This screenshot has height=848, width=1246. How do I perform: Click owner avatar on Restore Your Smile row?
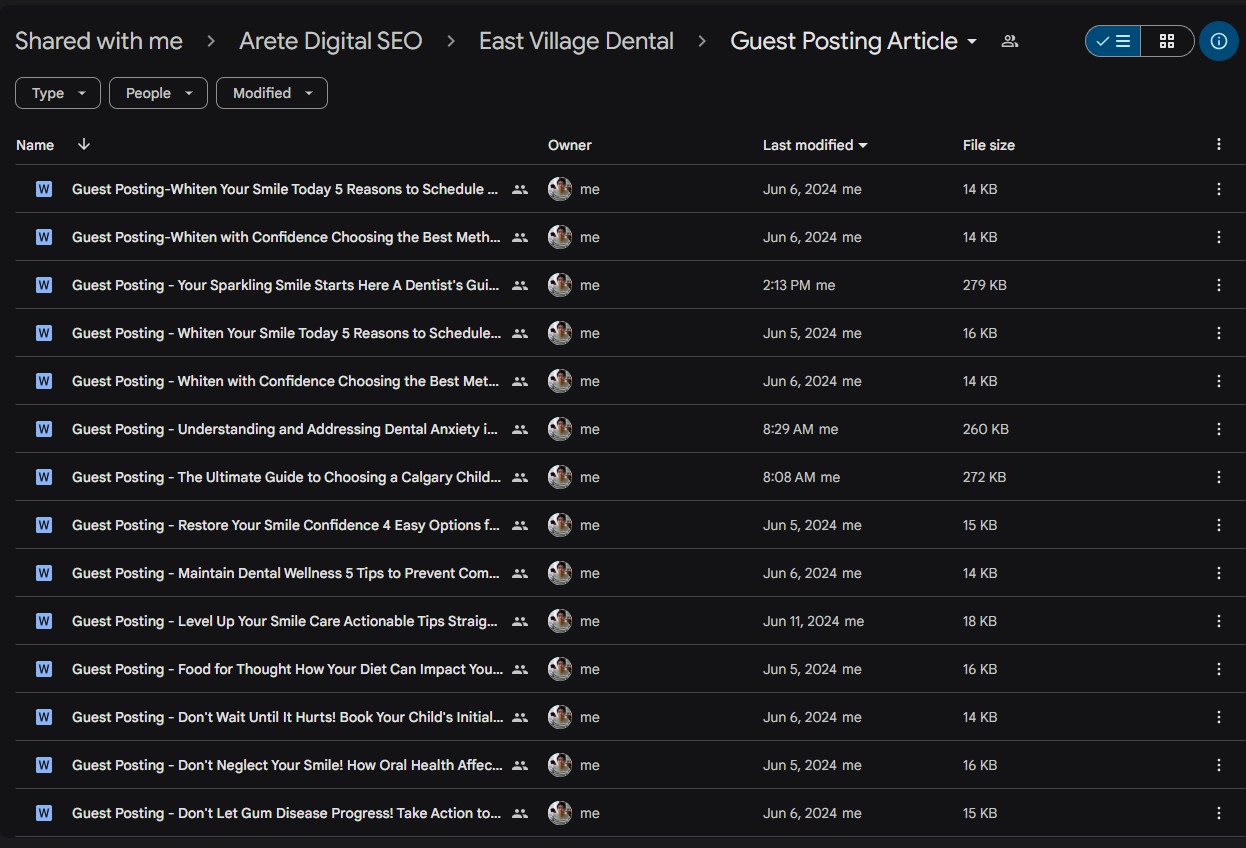pyautogui.click(x=560, y=525)
